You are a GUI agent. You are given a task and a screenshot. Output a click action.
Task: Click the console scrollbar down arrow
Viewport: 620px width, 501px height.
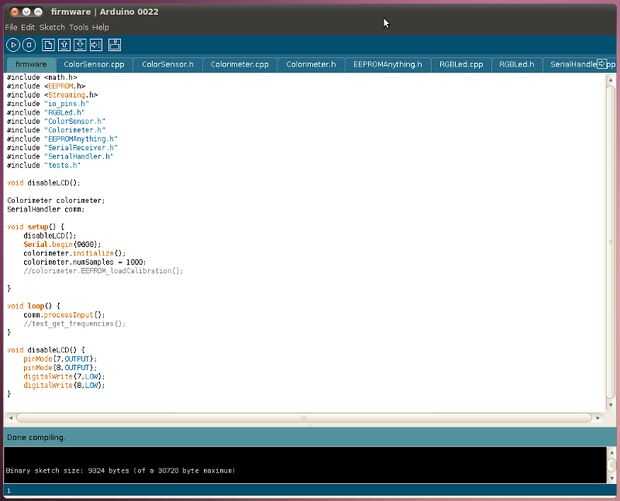click(x=611, y=478)
